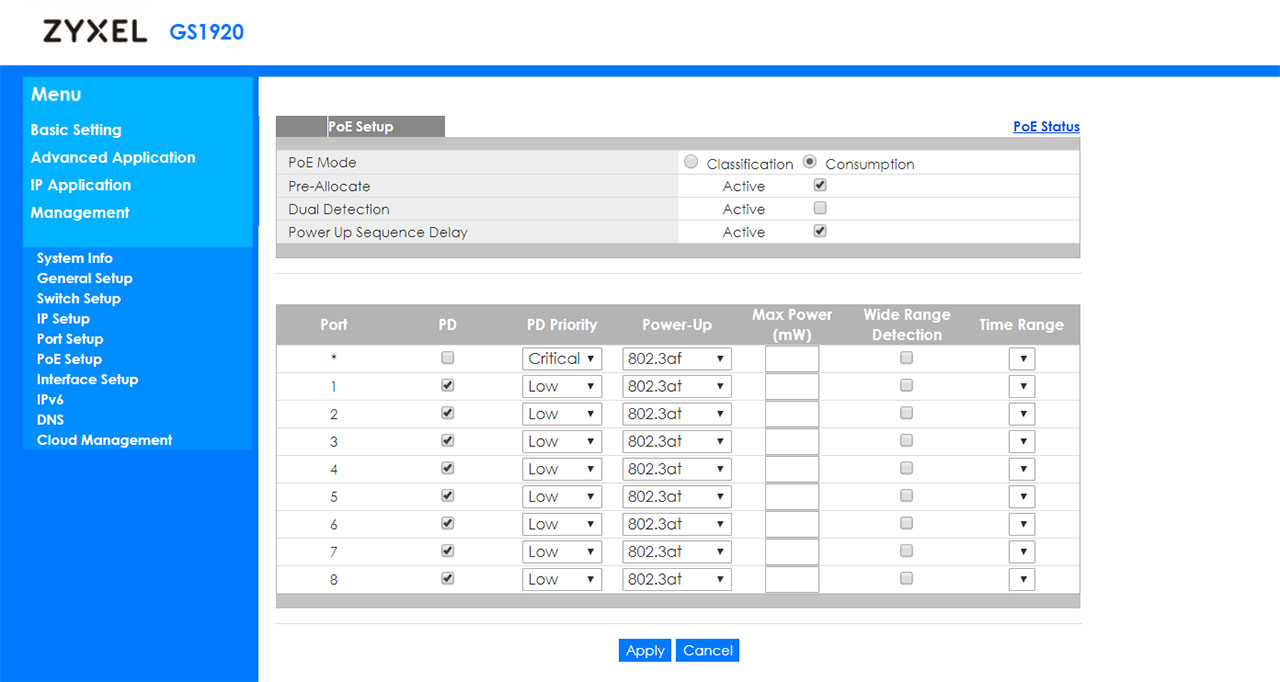Focus the Max Power field for port 1

pyautogui.click(x=792, y=386)
